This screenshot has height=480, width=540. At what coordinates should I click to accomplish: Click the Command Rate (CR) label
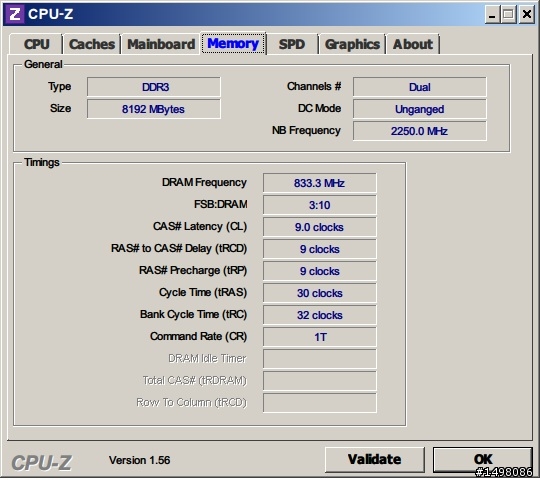tap(198, 336)
